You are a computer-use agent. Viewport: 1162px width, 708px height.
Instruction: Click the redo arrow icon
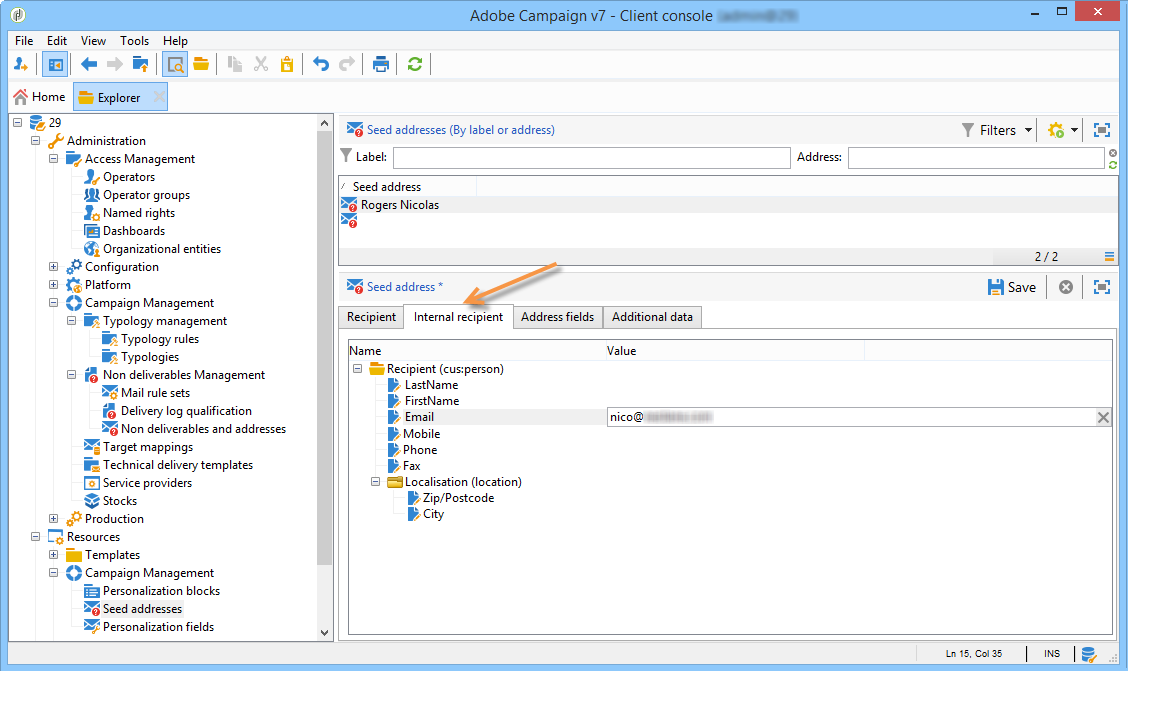click(x=346, y=64)
